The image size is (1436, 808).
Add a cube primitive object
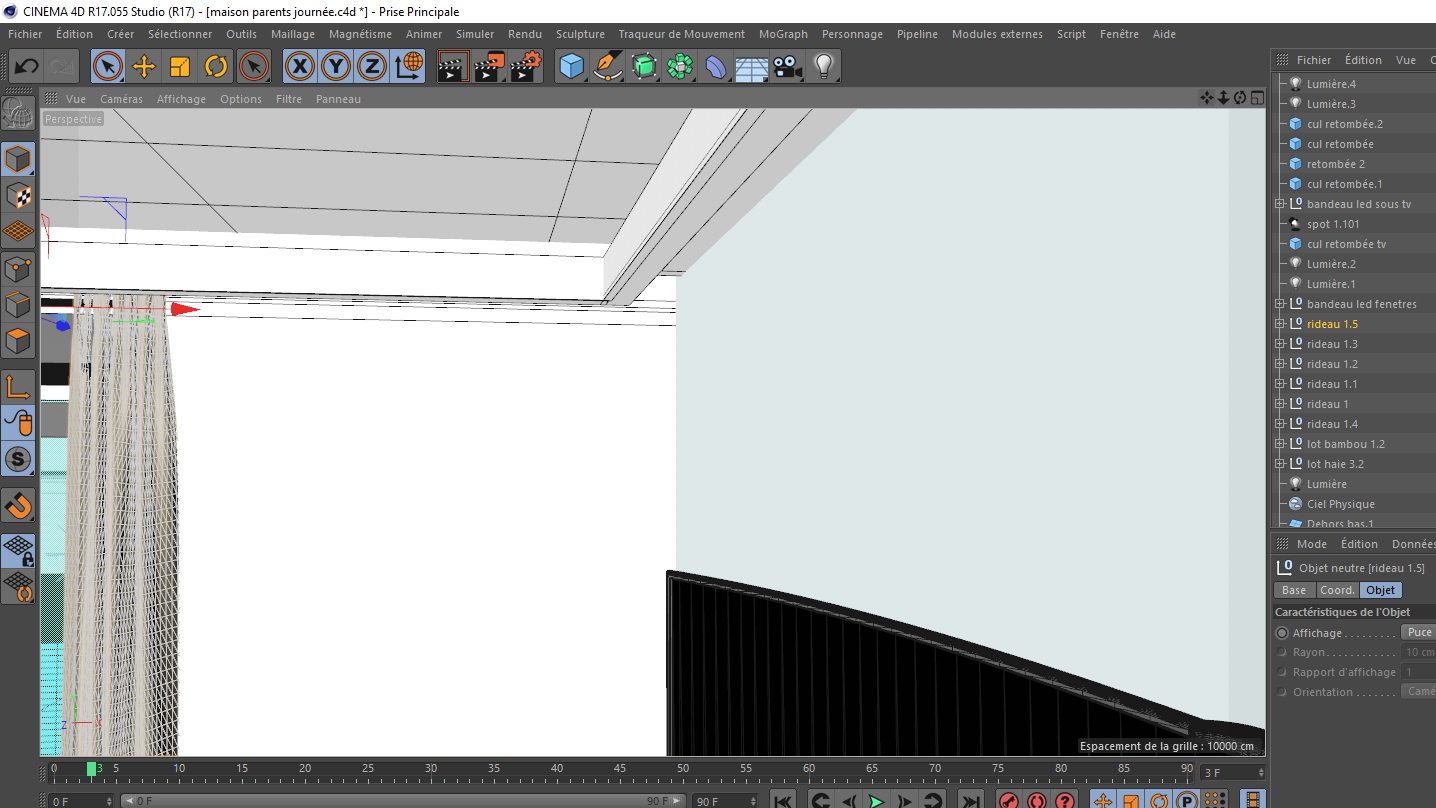coord(571,67)
